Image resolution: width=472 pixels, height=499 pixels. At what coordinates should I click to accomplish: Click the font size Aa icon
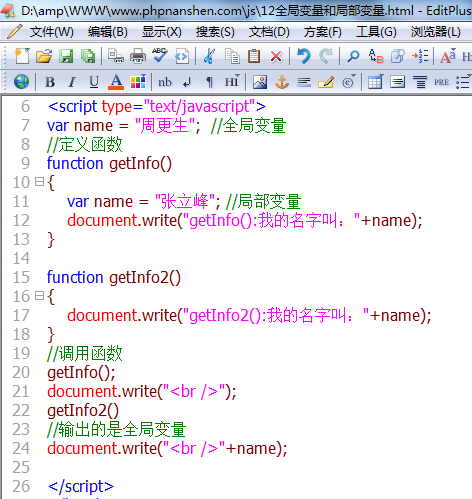448,56
